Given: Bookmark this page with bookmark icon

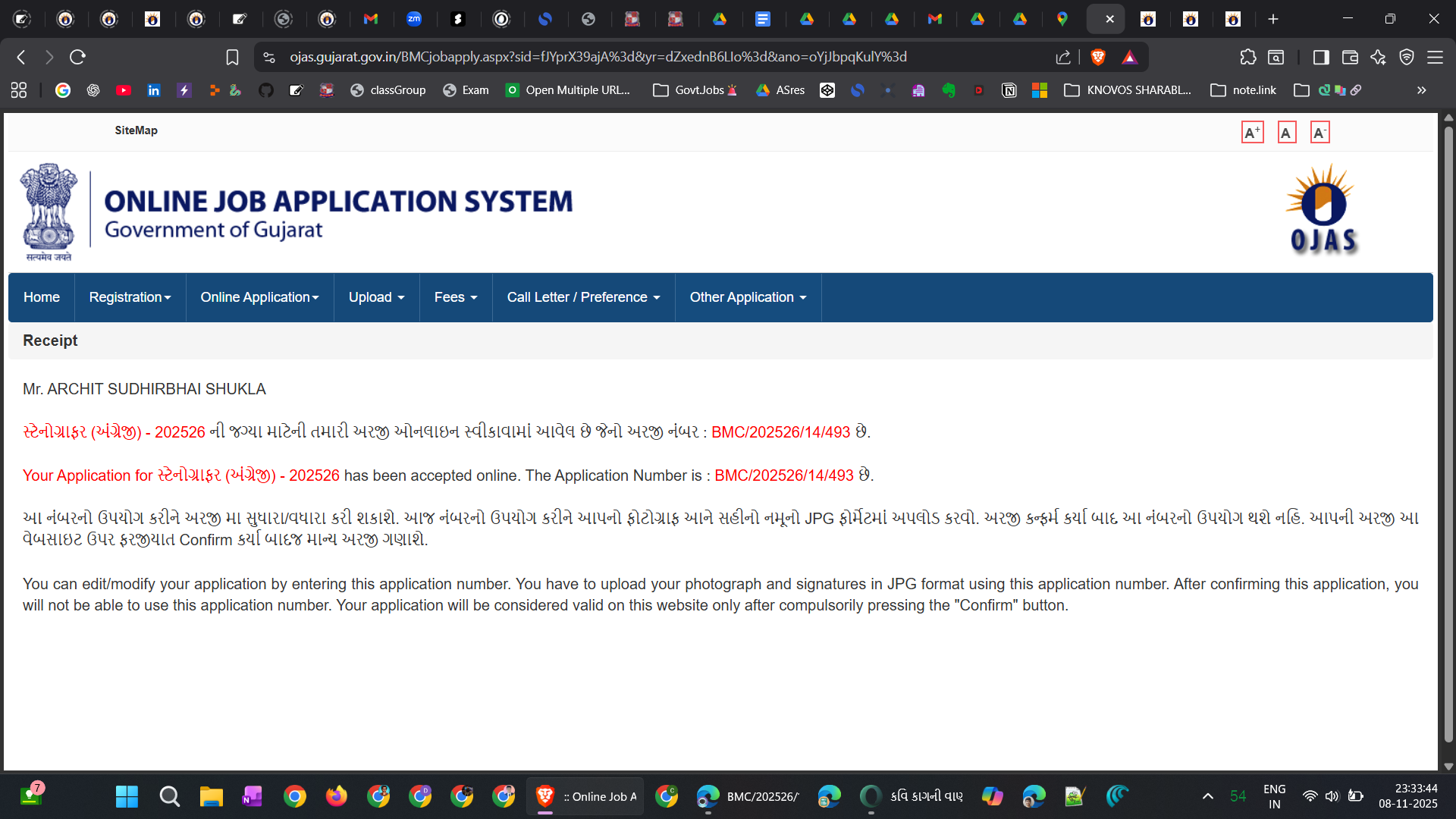Looking at the screenshot, I should click(x=232, y=57).
